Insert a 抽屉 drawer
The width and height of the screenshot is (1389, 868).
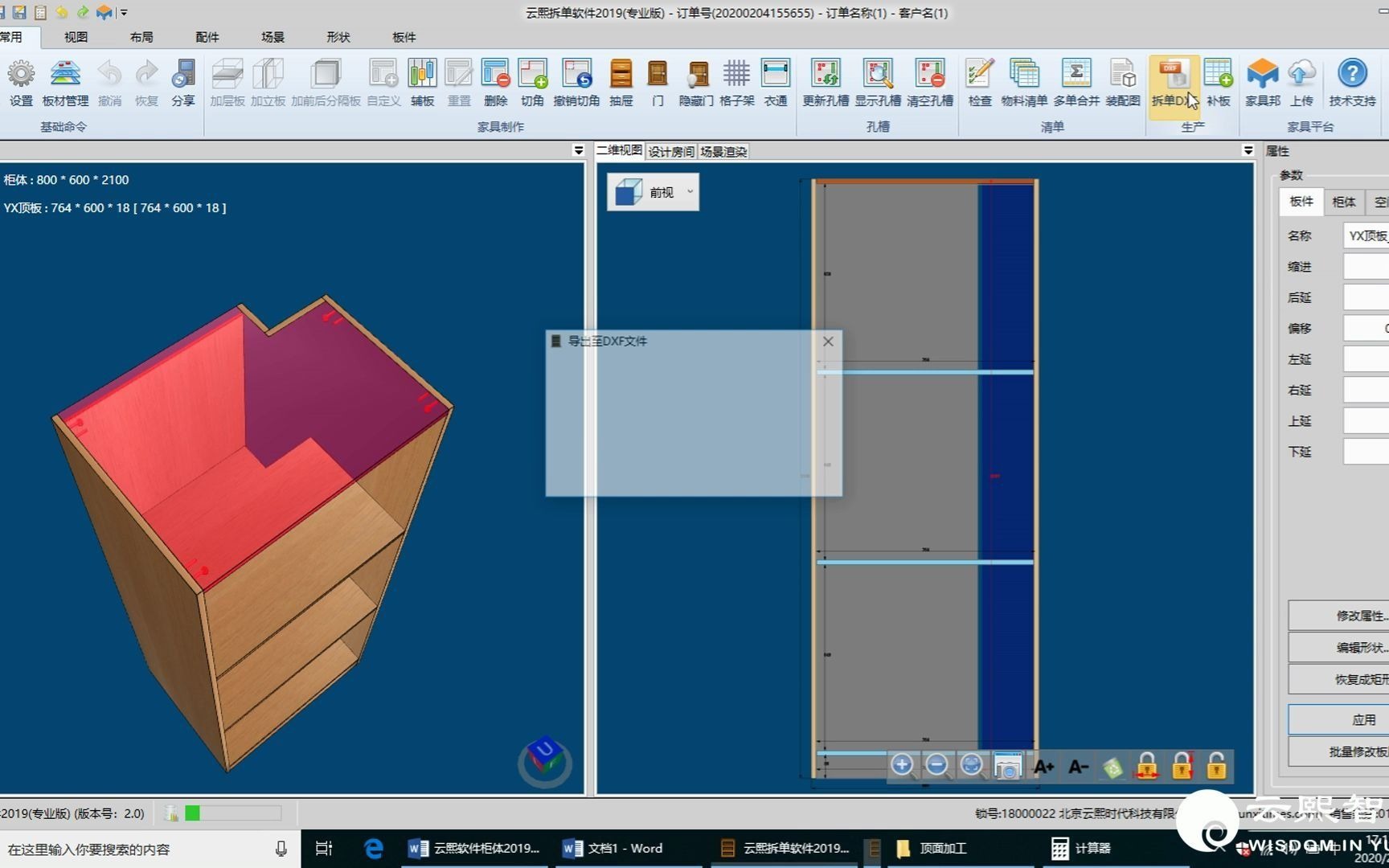621,82
